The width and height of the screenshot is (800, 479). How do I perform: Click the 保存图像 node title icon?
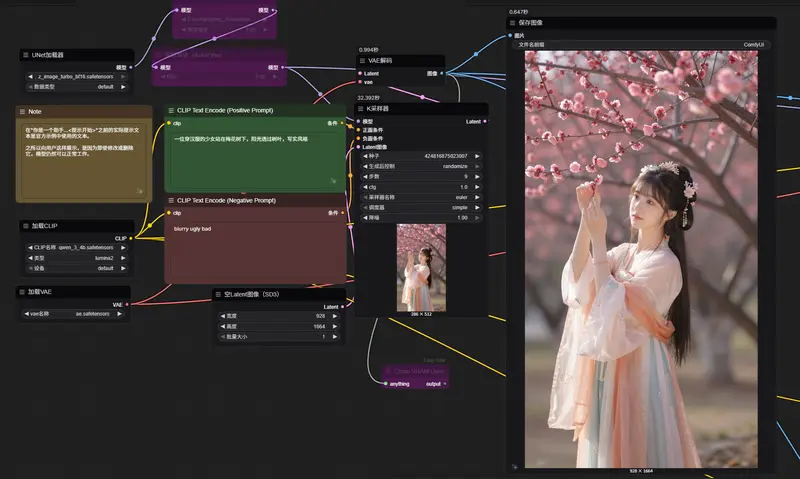coord(512,23)
